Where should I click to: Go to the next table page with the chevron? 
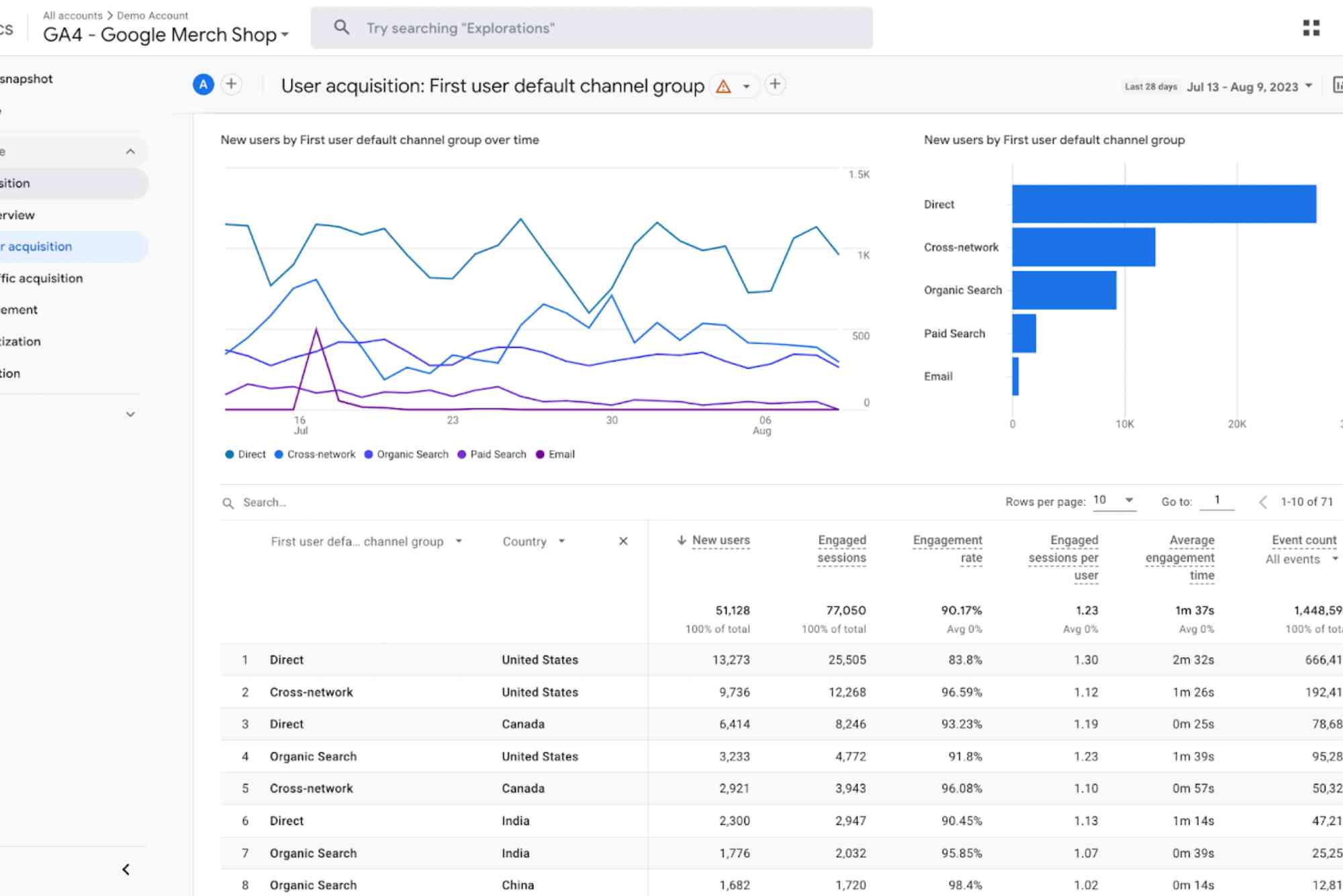coord(1264,502)
